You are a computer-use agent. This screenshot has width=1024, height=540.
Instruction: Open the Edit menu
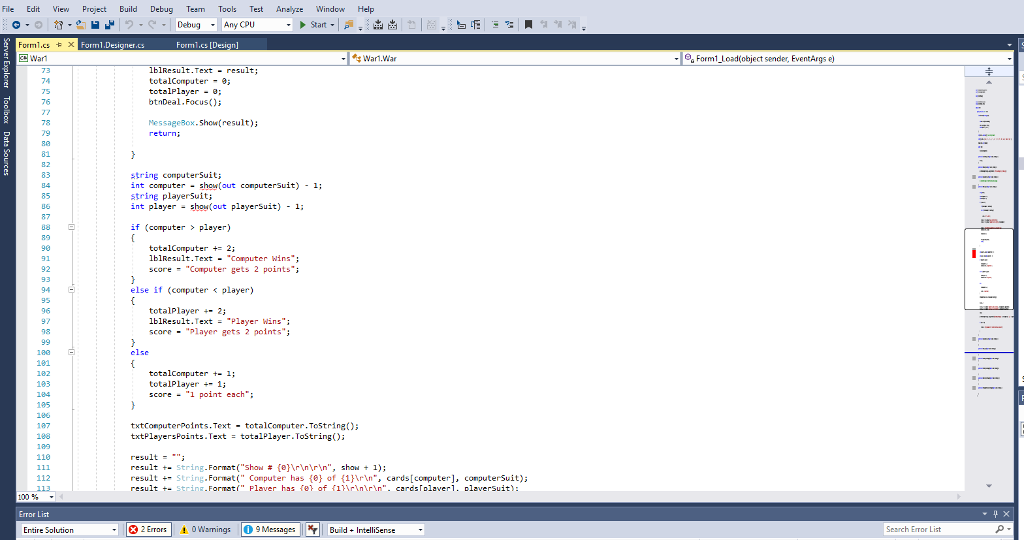[x=33, y=9]
